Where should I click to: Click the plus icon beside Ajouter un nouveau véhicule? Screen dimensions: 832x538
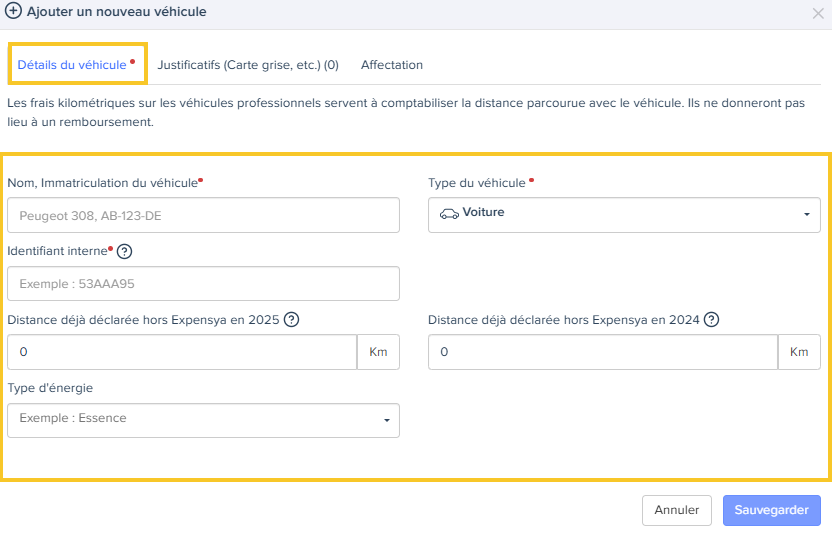pos(14,12)
